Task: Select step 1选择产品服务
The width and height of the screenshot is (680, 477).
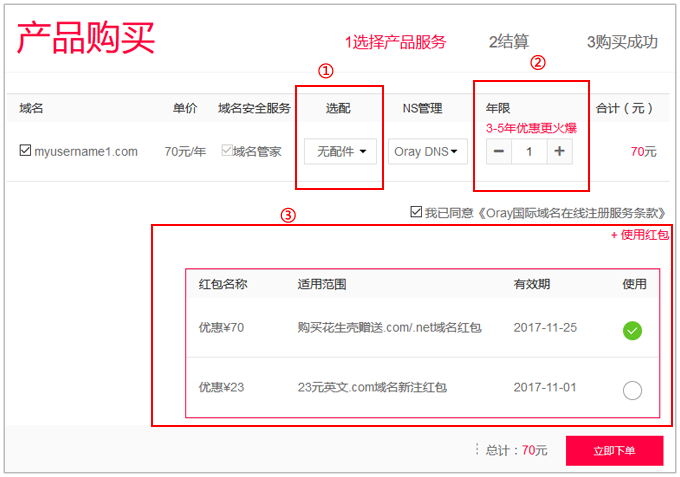Action: tap(396, 42)
